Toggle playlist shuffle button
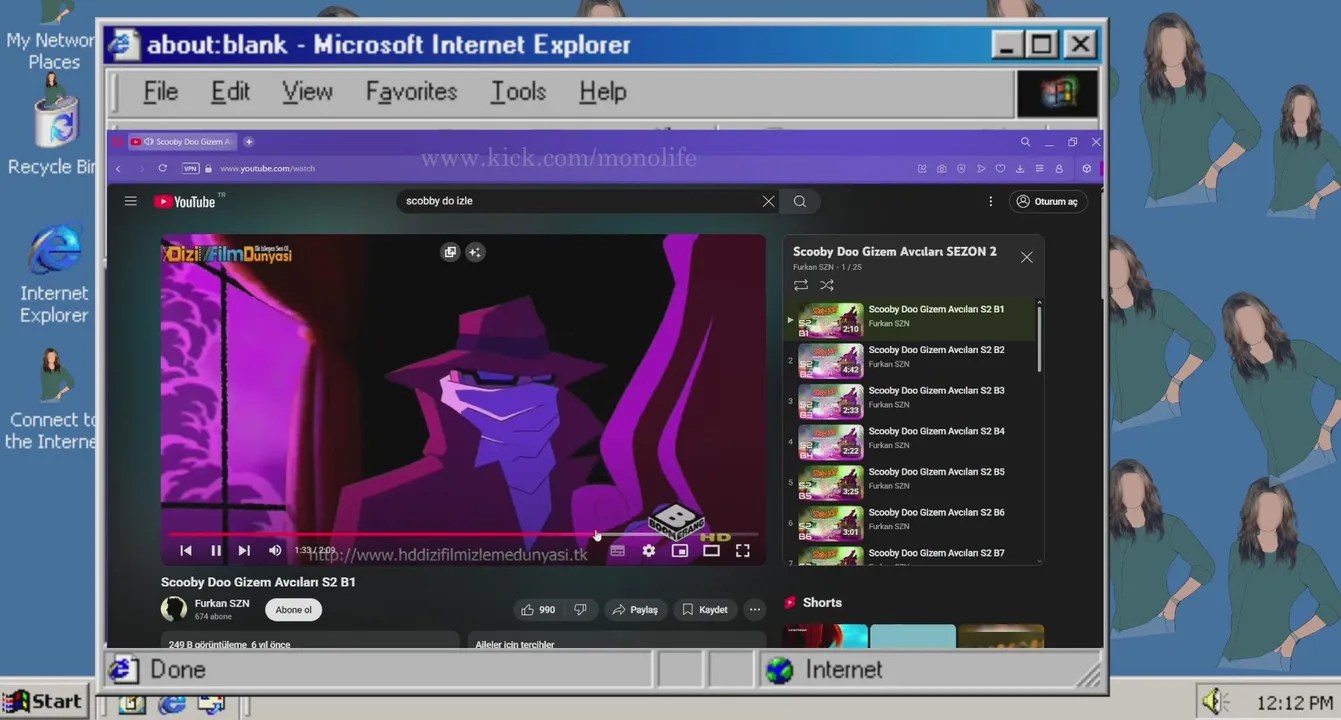Image resolution: width=1341 pixels, height=720 pixels. tap(827, 285)
